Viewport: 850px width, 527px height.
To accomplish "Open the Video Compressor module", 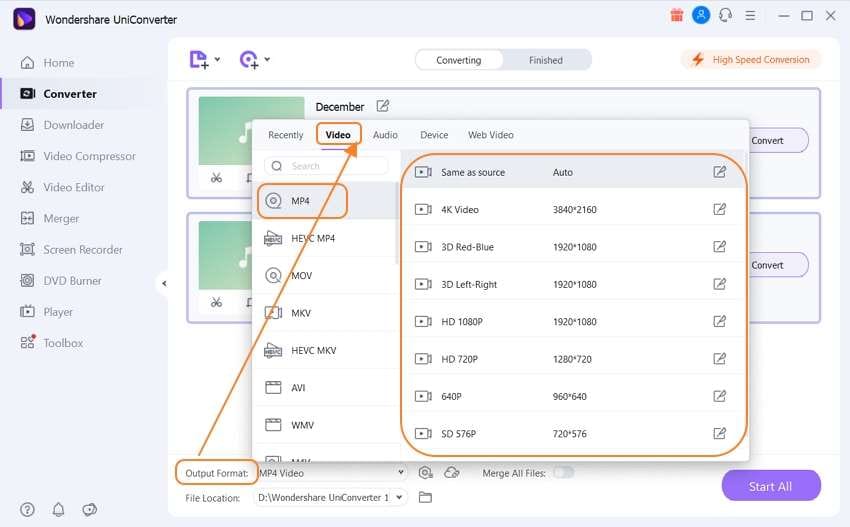I will [x=78, y=156].
